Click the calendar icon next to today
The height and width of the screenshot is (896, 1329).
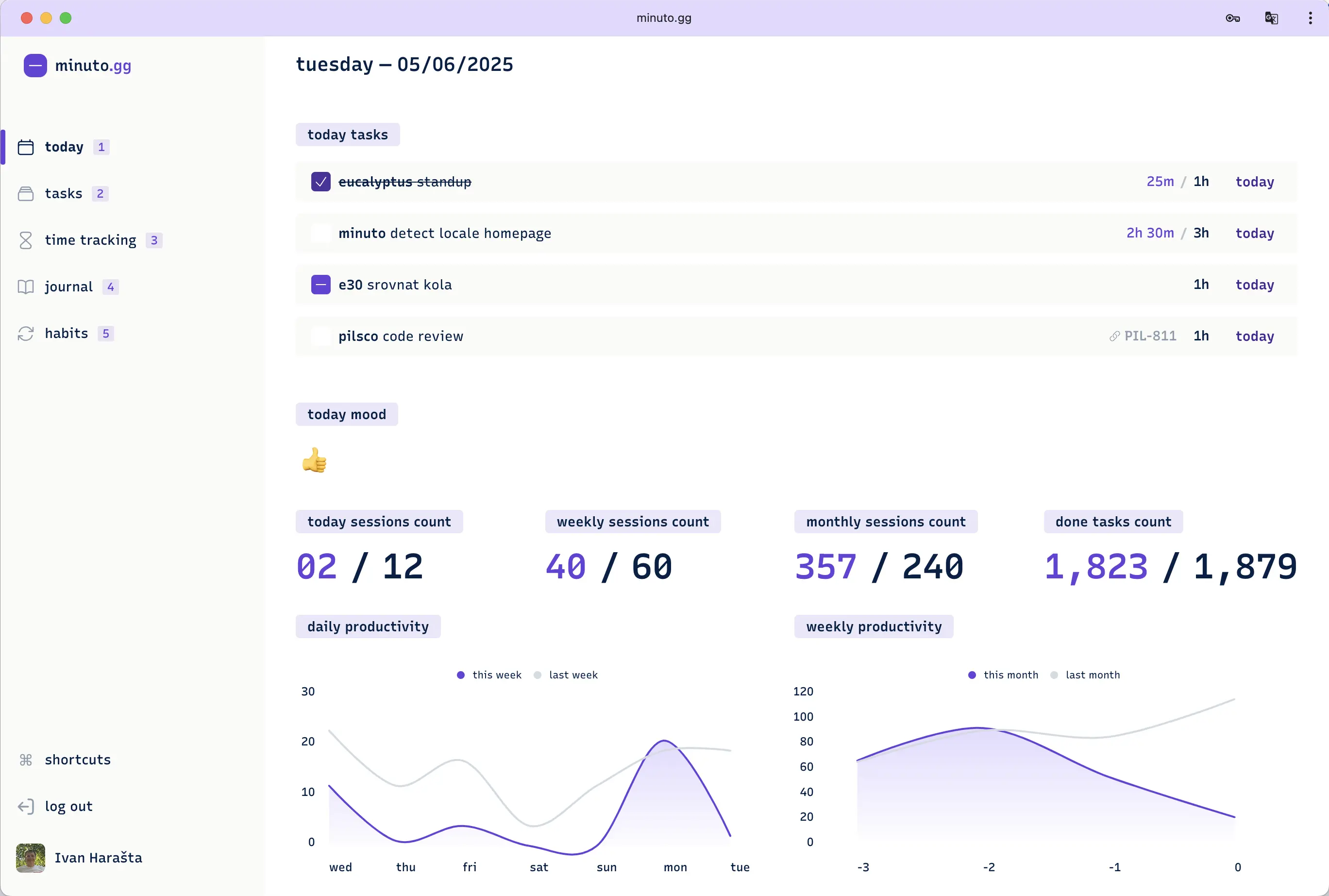26,147
